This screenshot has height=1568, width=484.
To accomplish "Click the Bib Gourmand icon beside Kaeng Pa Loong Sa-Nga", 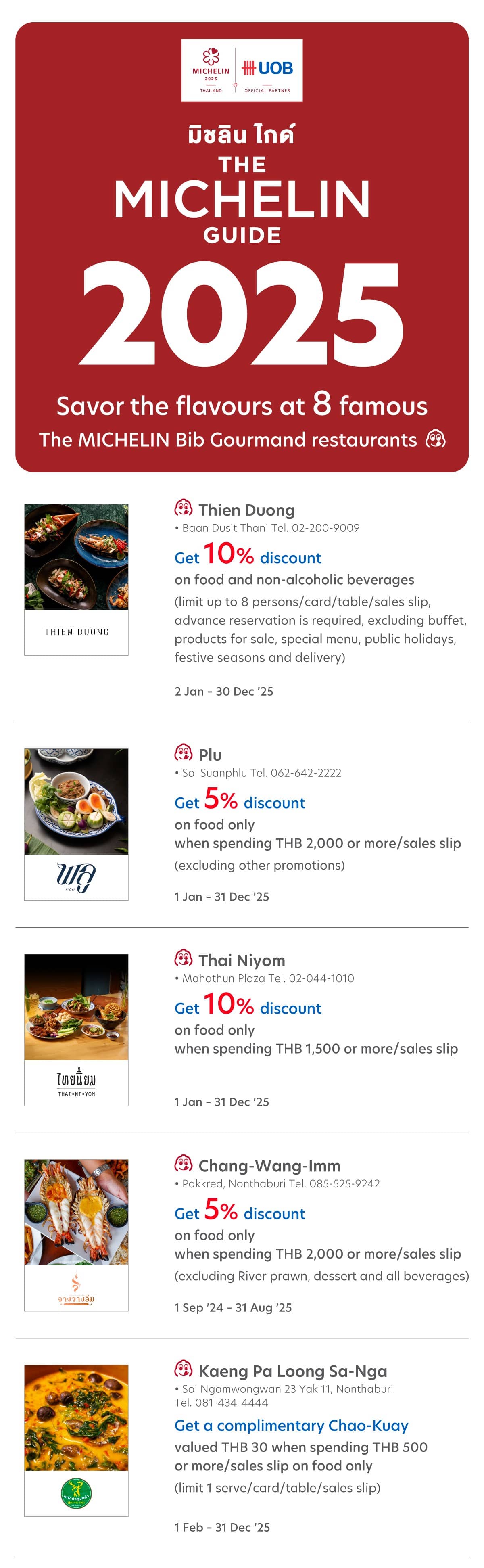I will (x=183, y=1368).
